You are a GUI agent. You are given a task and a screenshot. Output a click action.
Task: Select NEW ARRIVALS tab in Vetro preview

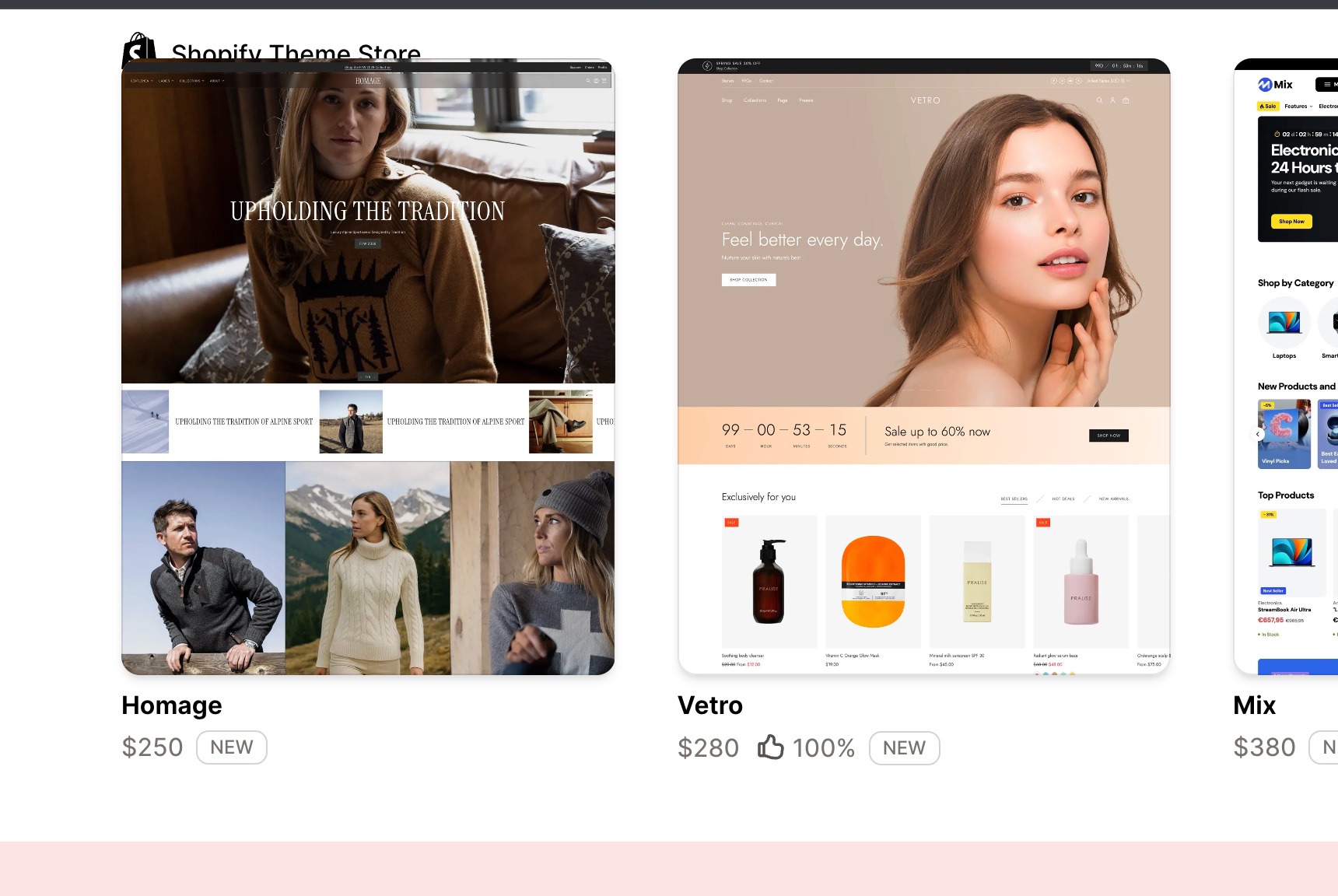1113,499
